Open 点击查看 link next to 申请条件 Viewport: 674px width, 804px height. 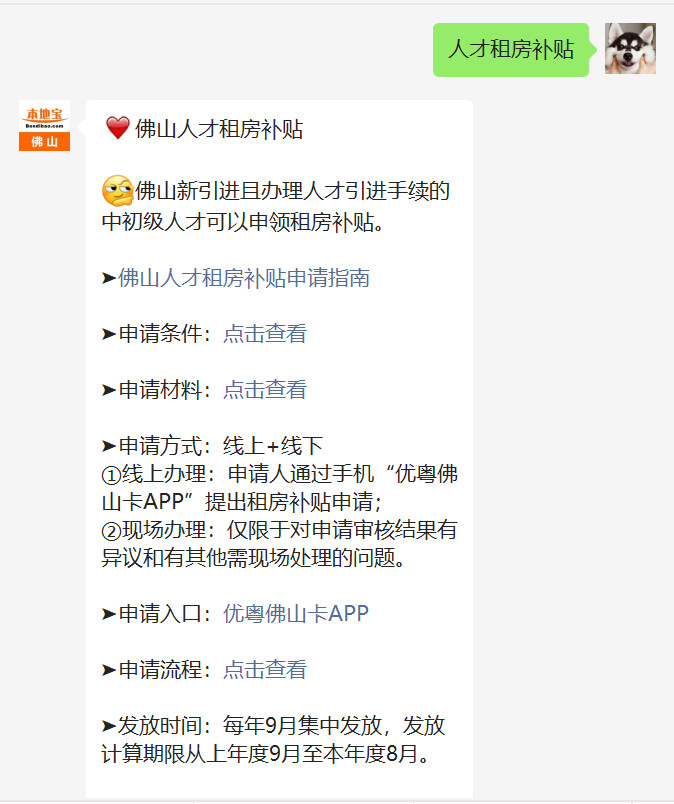click(x=265, y=334)
